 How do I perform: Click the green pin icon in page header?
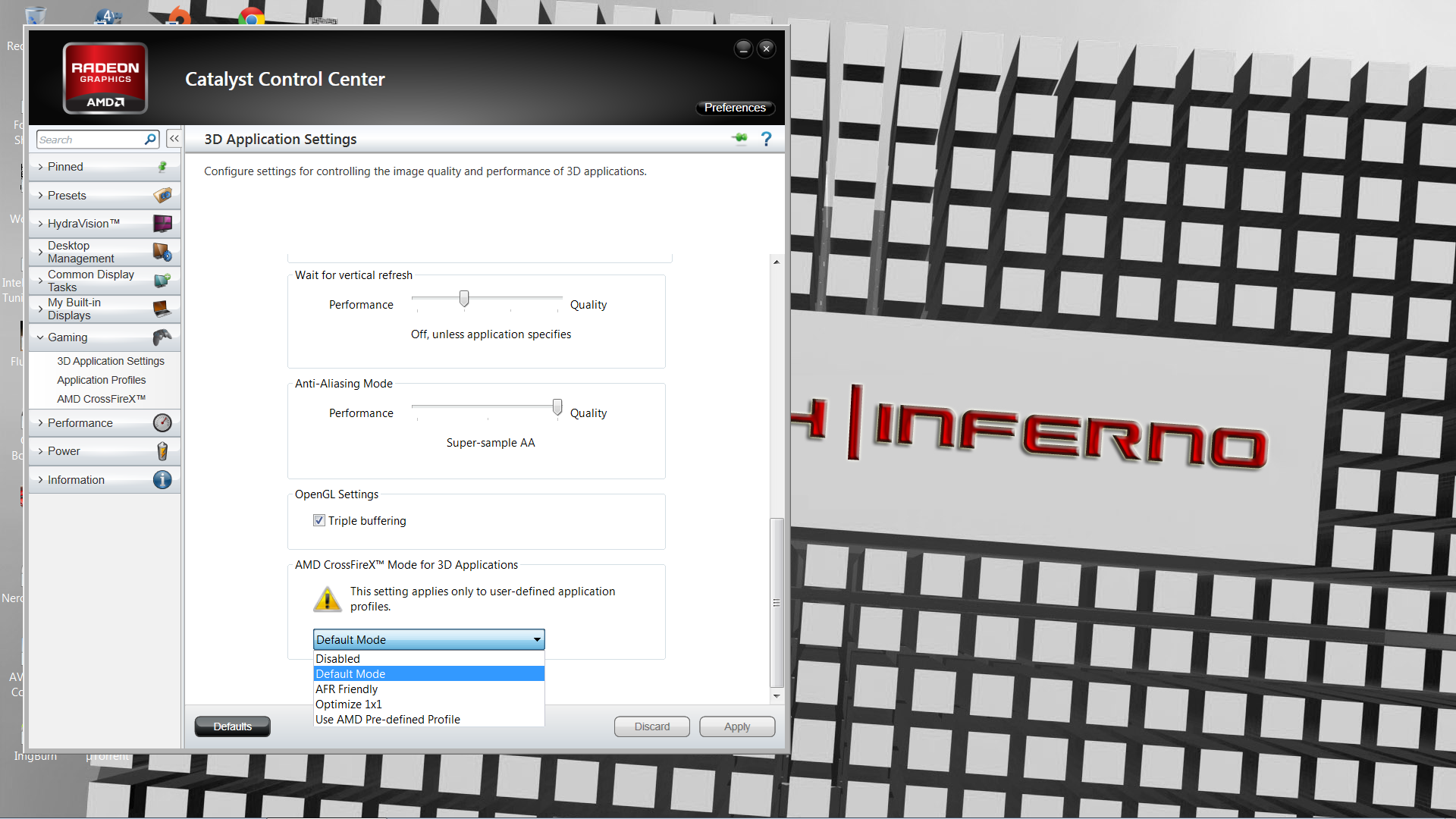point(739,138)
